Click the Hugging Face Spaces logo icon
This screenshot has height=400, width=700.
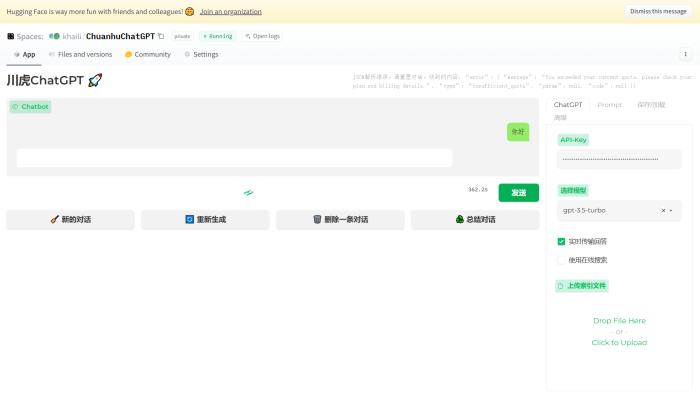[11, 36]
